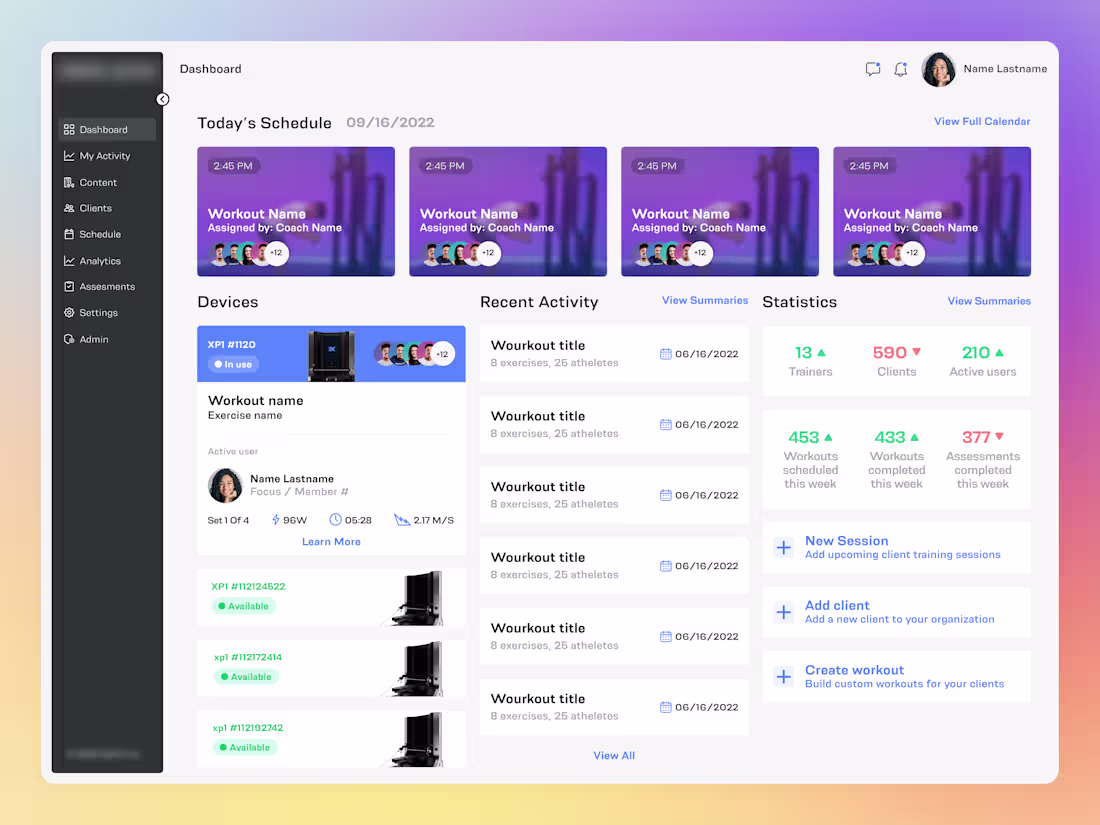Open View Full Calendar

pos(982,120)
